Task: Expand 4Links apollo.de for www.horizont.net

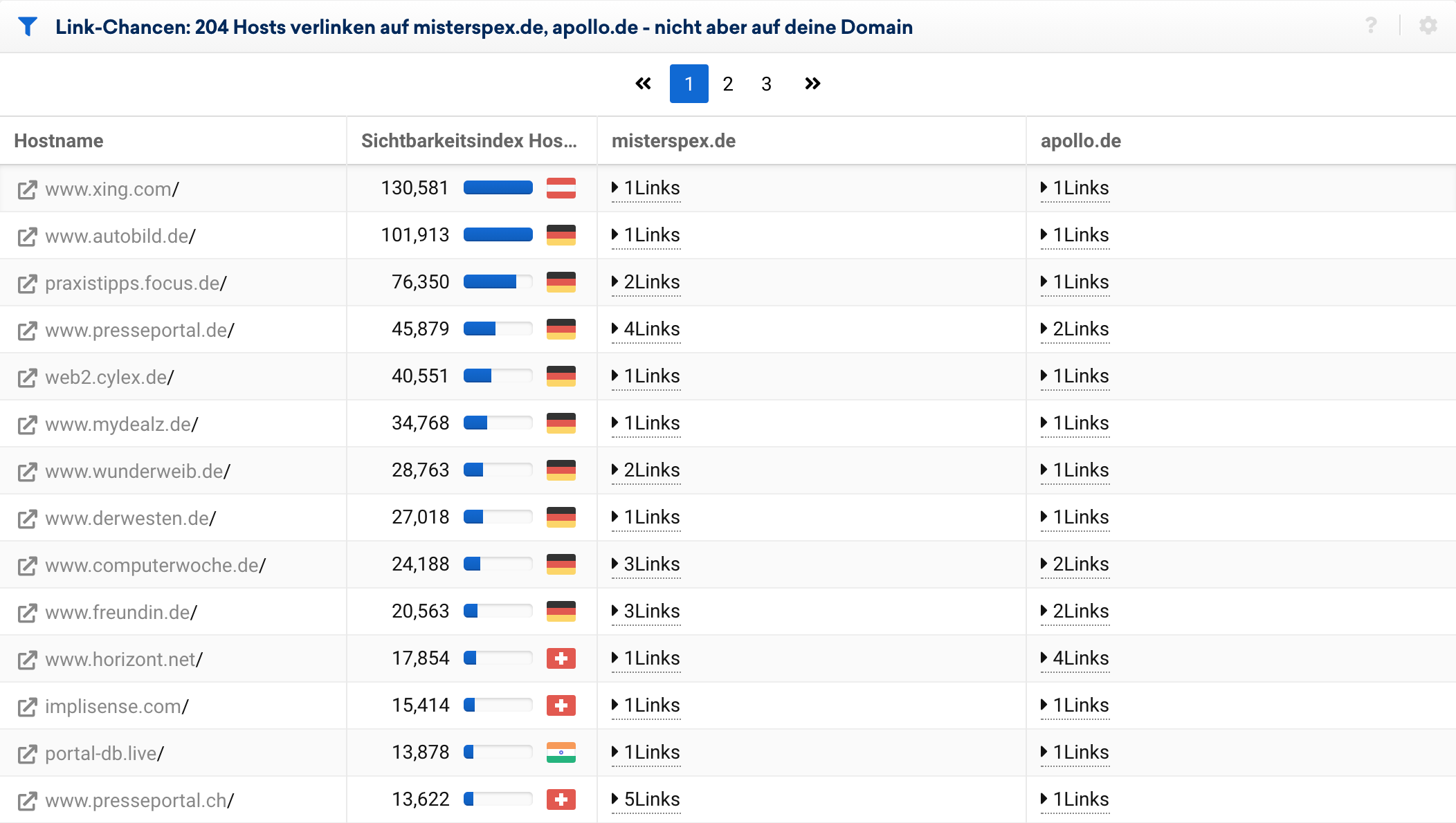Action: click(1075, 658)
